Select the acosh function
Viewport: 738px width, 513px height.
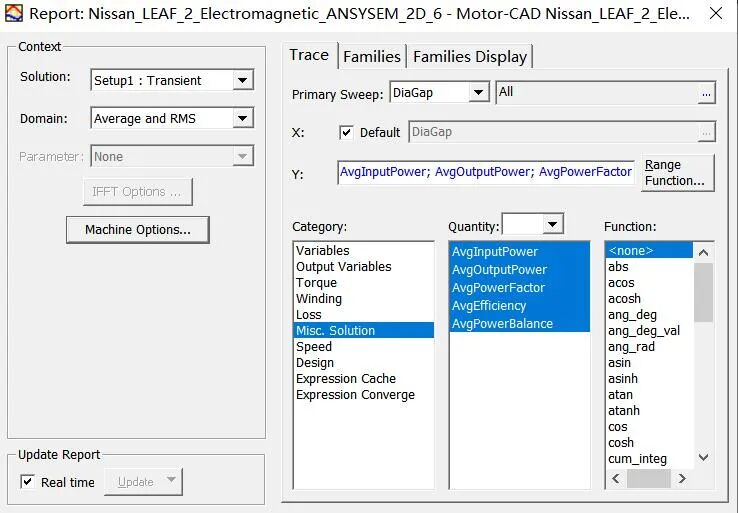coord(649,298)
